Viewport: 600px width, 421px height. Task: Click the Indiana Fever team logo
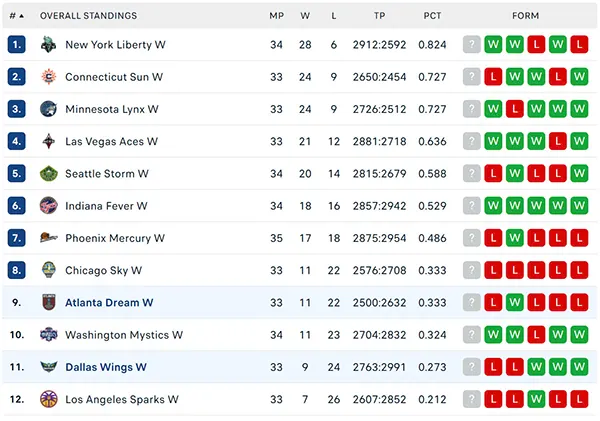[49, 206]
